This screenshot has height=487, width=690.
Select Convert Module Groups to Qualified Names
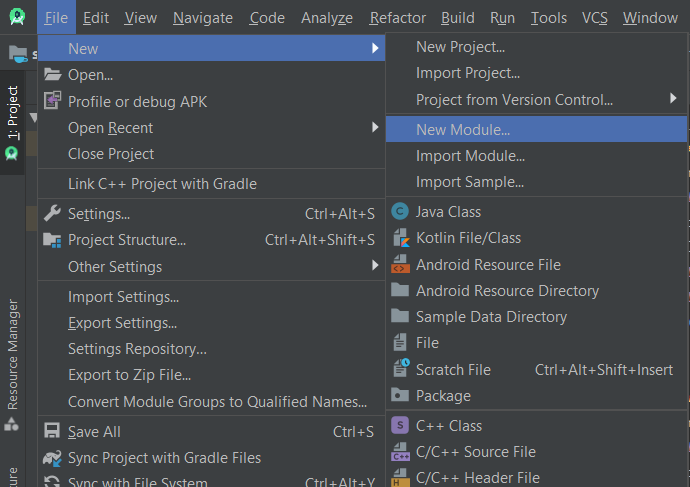tap(211, 401)
